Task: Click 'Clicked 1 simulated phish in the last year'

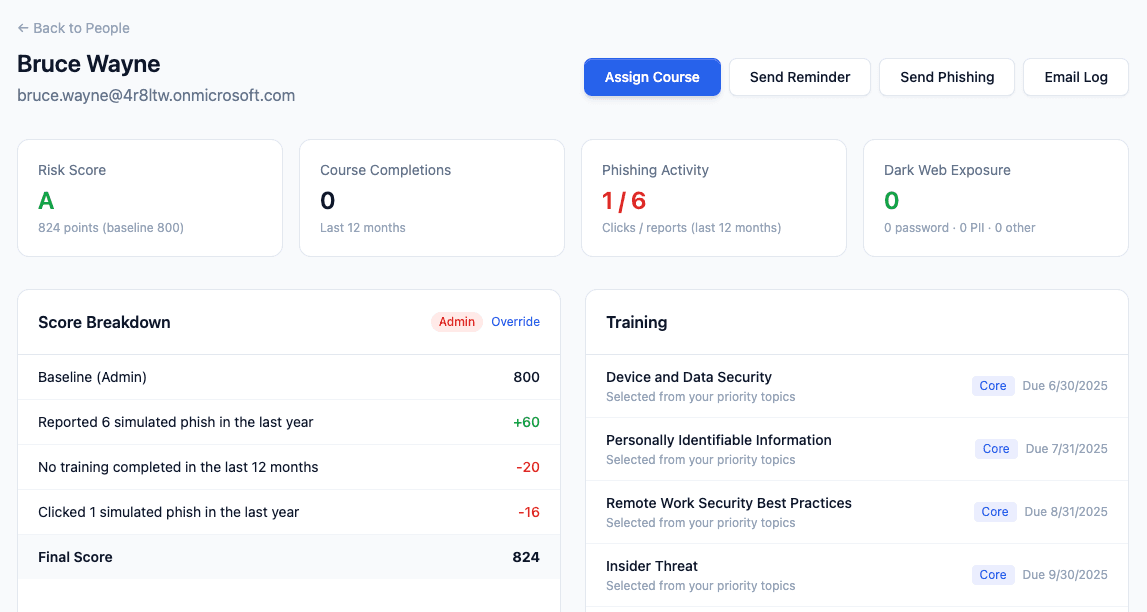Action: (x=168, y=512)
